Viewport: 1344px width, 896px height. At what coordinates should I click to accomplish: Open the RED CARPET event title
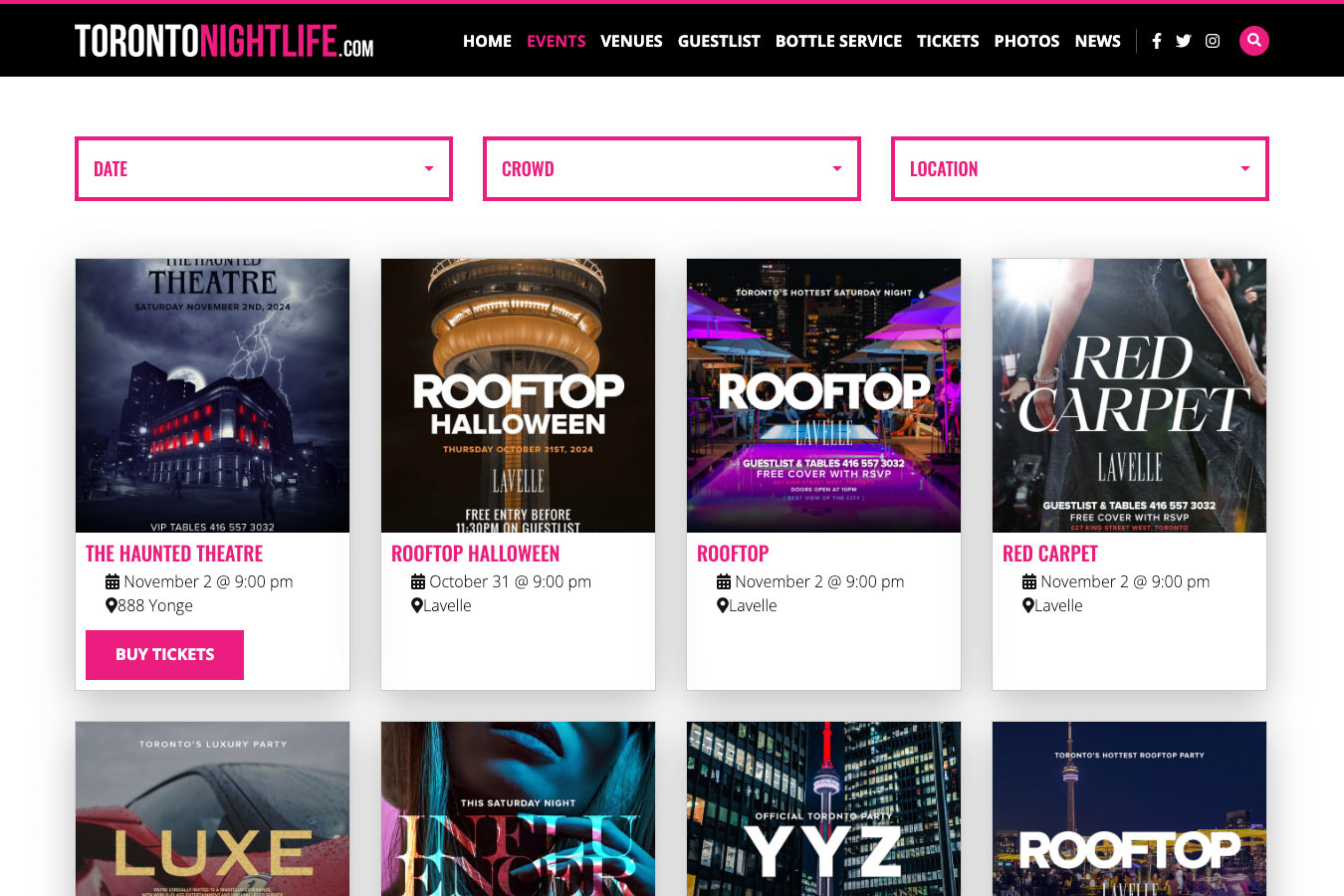[1050, 554]
